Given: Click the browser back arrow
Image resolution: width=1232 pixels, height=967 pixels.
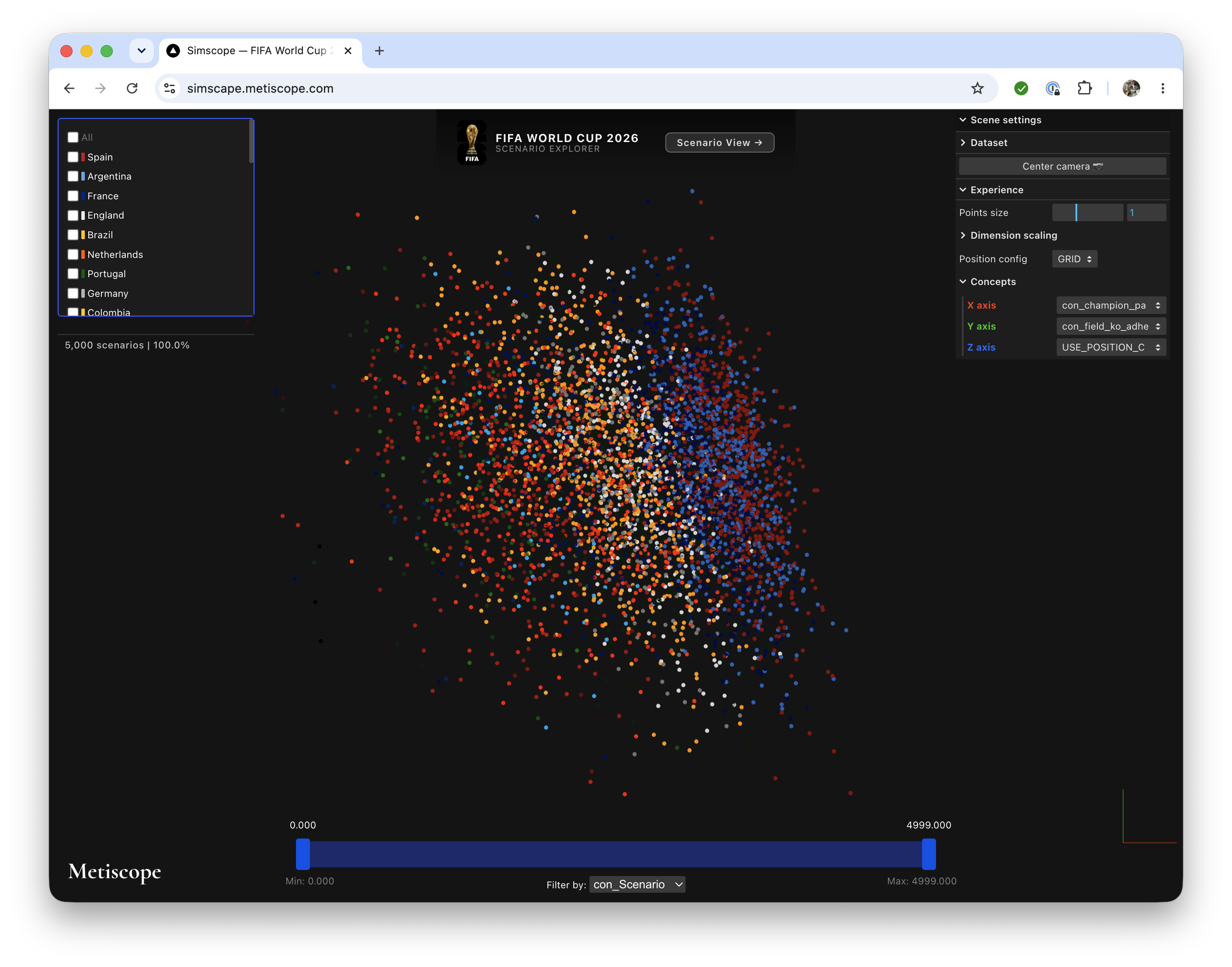Looking at the screenshot, I should [69, 88].
